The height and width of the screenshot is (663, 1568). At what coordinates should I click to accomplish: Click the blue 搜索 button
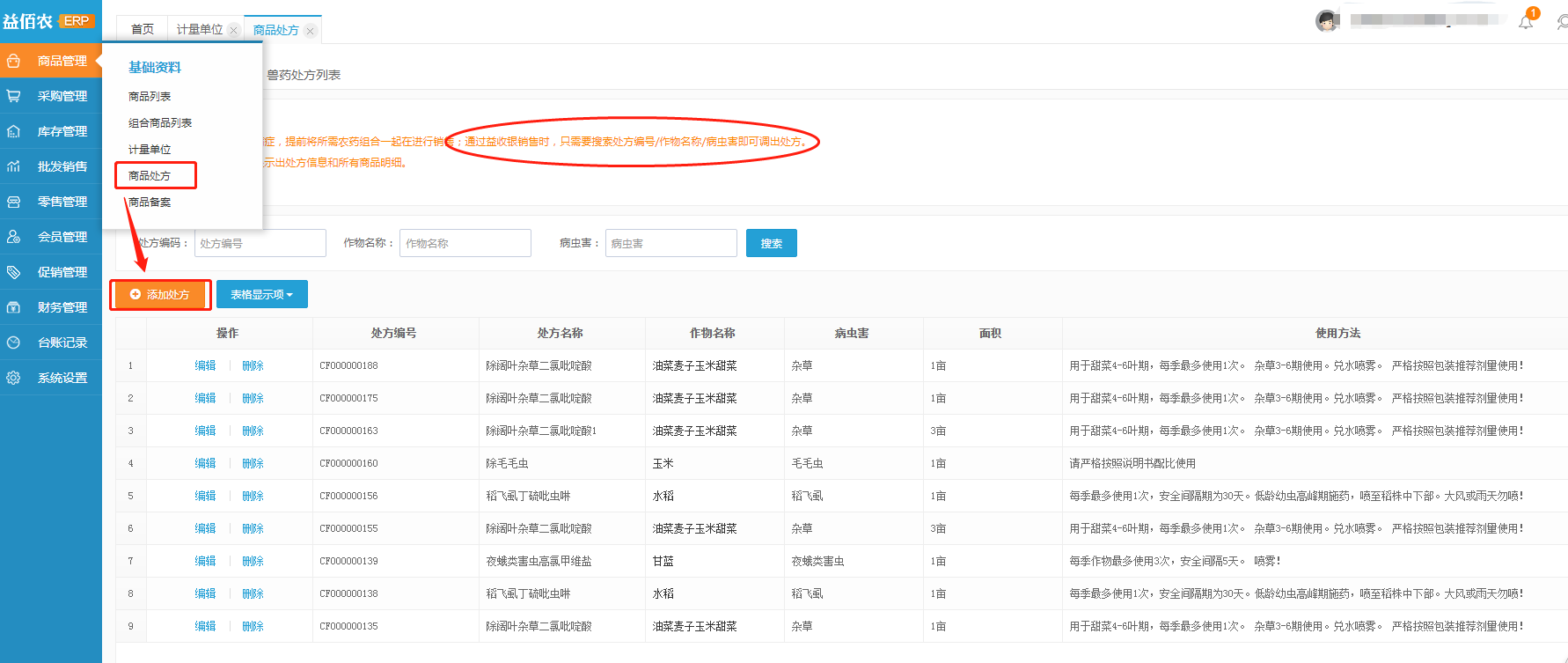tap(771, 244)
